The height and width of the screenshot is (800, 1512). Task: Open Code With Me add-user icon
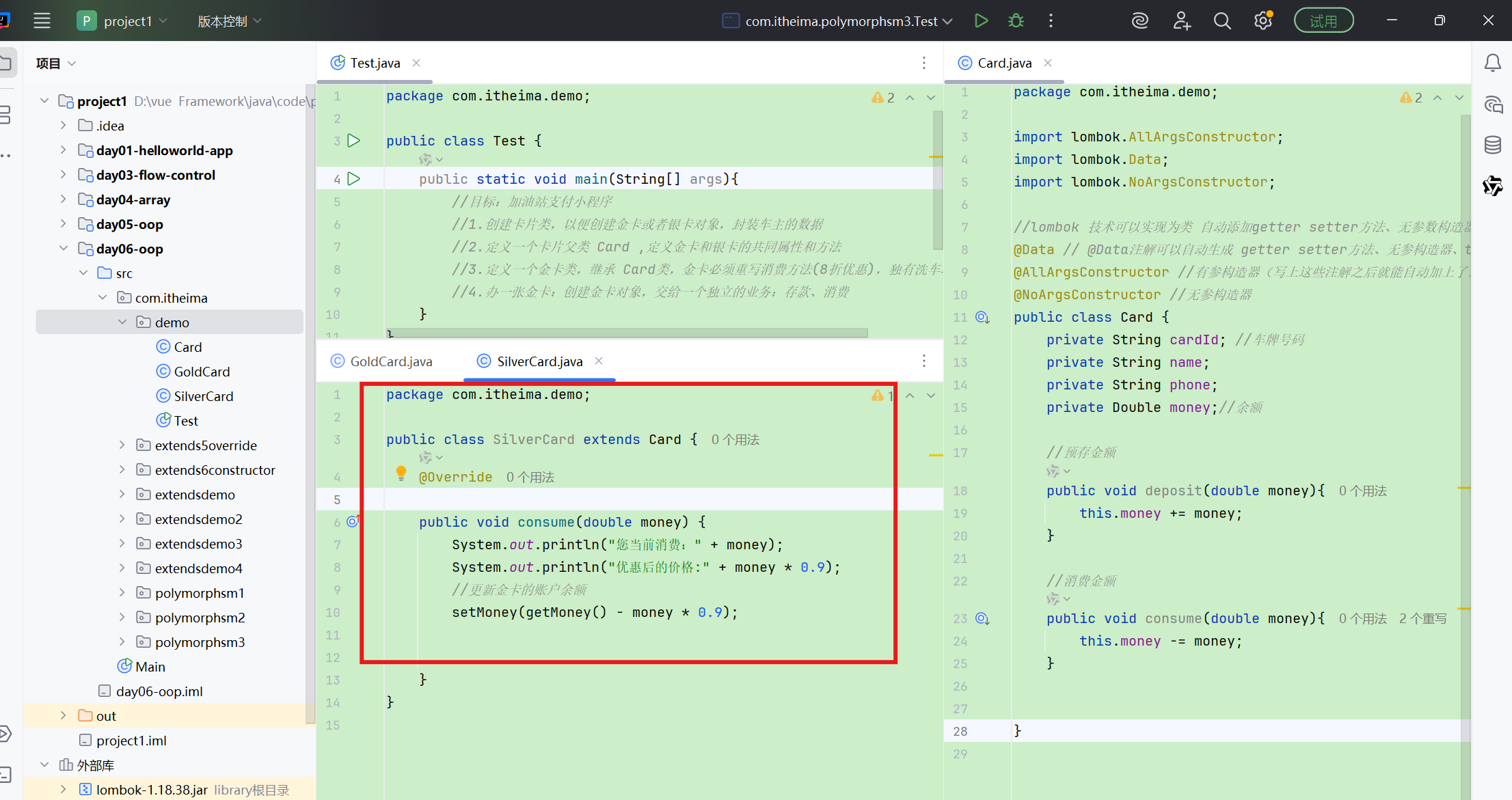pyautogui.click(x=1182, y=20)
